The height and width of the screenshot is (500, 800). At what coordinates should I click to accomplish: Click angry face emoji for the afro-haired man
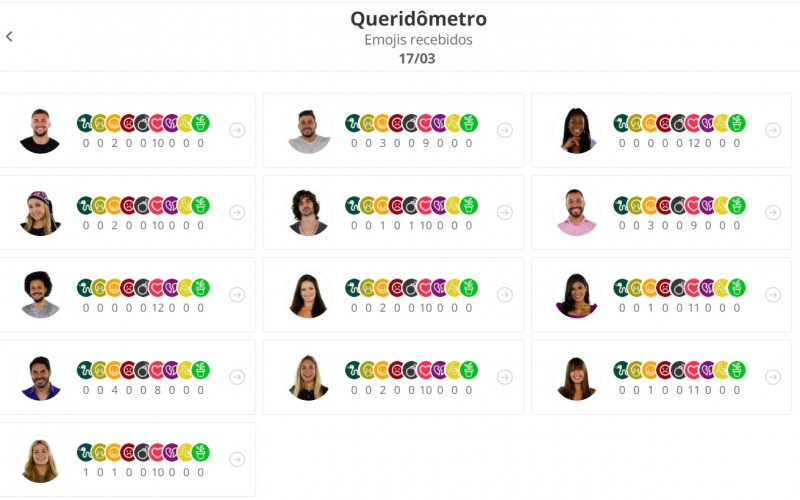click(x=128, y=288)
